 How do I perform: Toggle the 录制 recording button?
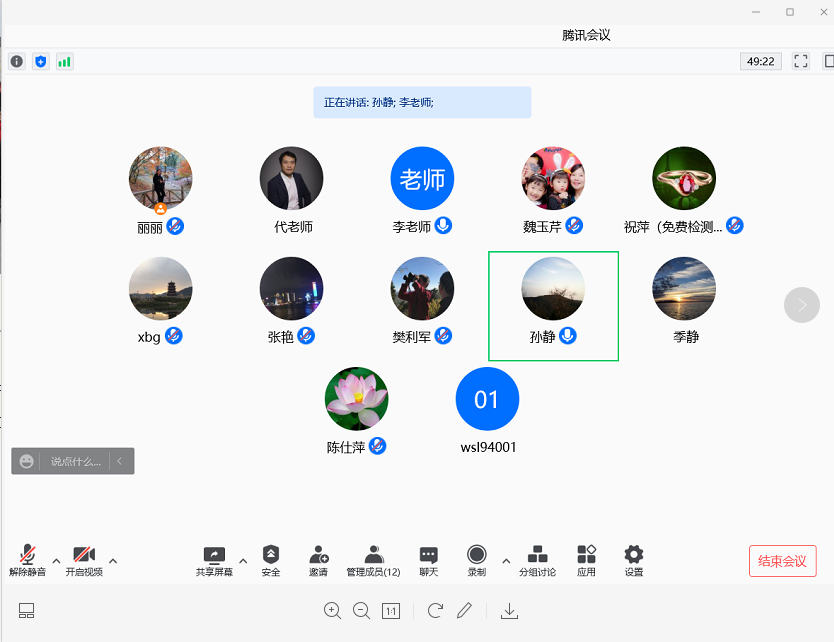click(x=477, y=560)
